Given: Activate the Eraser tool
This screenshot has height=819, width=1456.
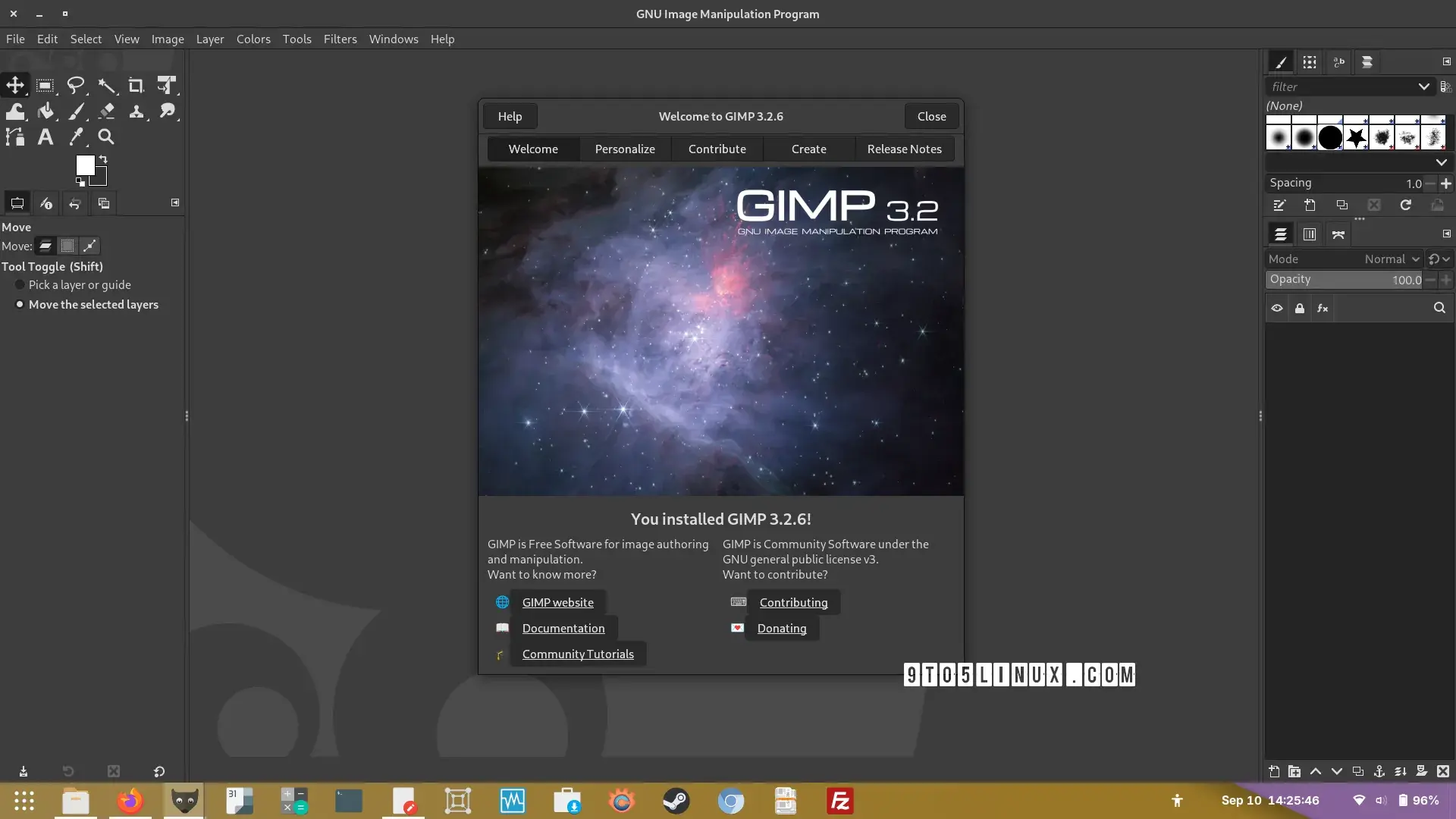Looking at the screenshot, I should coord(106,111).
